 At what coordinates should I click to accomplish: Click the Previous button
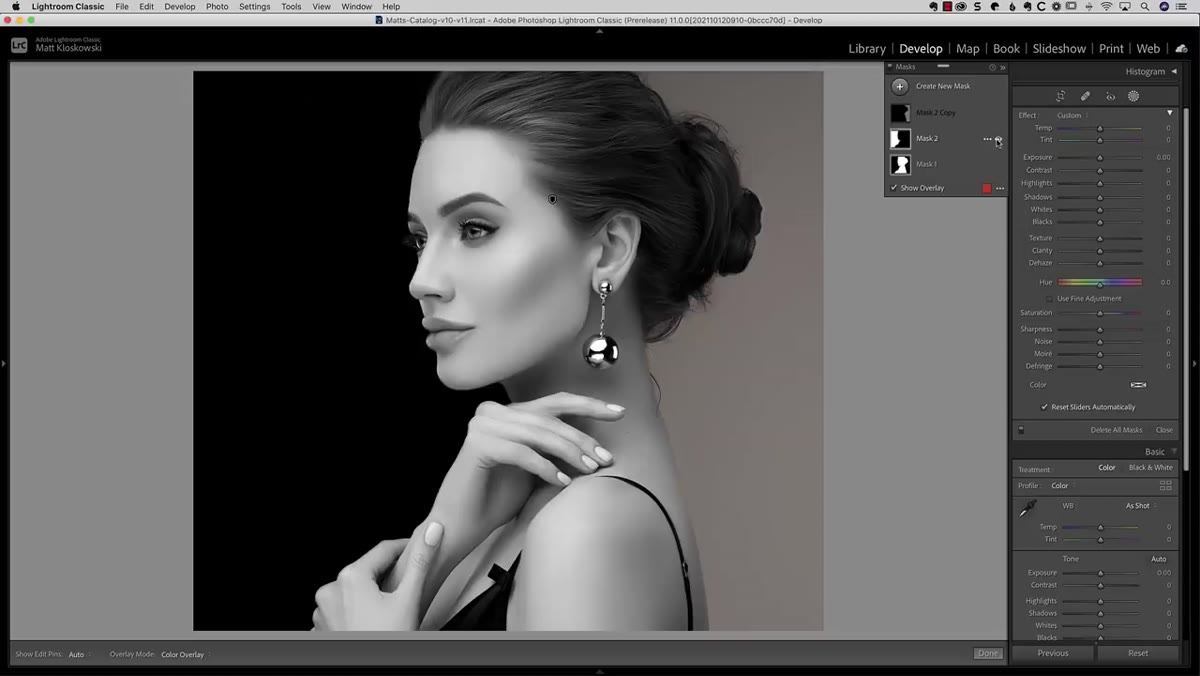(1053, 653)
